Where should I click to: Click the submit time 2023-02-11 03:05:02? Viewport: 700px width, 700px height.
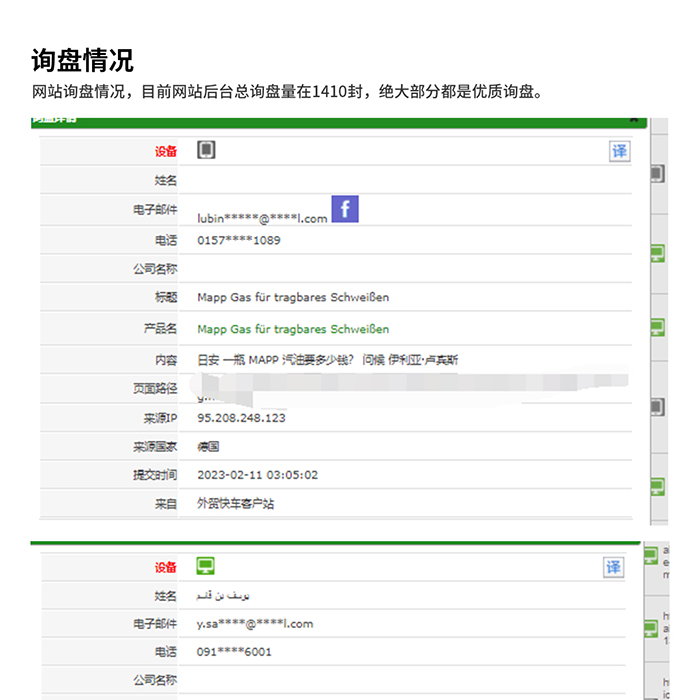[x=258, y=475]
